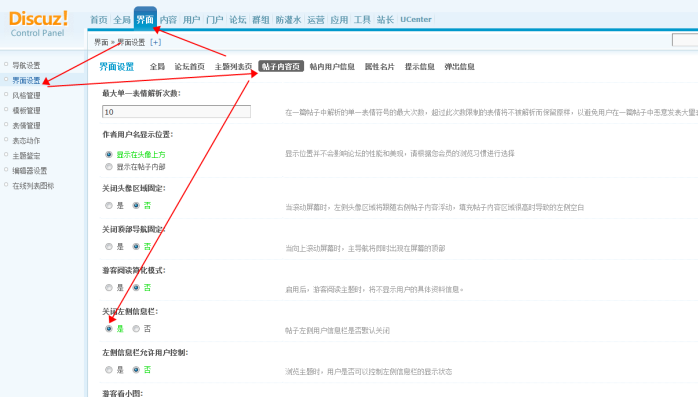Choose 是 for 关闭顶部导航固定

(109, 247)
